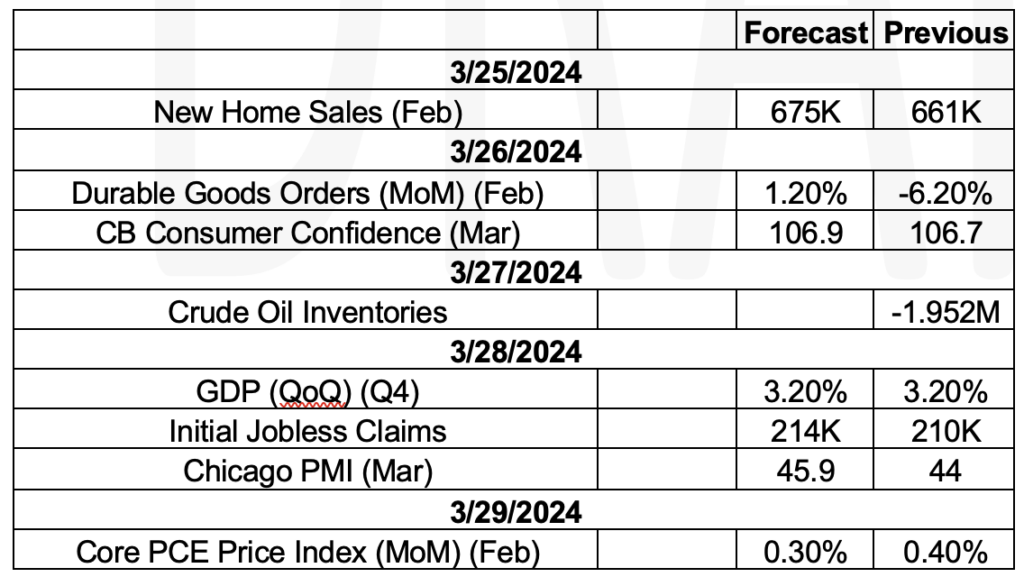Image resolution: width=1024 pixels, height=577 pixels.
Task: Select the Core PCE Price Index cell
Action: coord(306,550)
